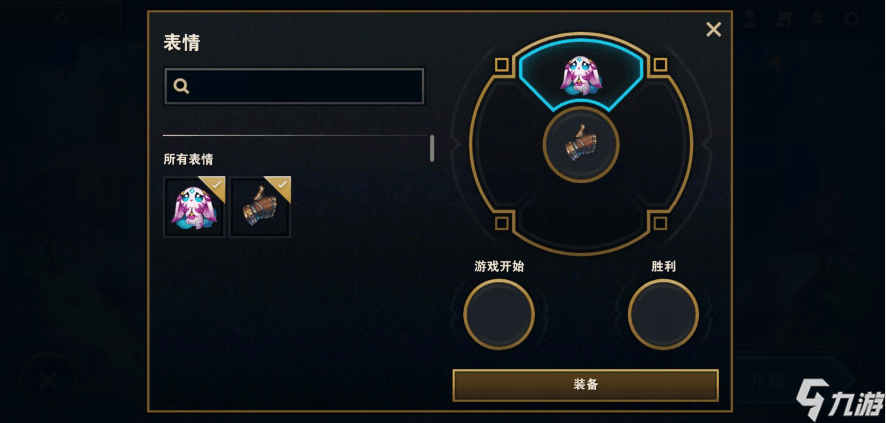Select the bunny emote thumbnail in list
Screen dimensions: 886x423
point(194,207)
